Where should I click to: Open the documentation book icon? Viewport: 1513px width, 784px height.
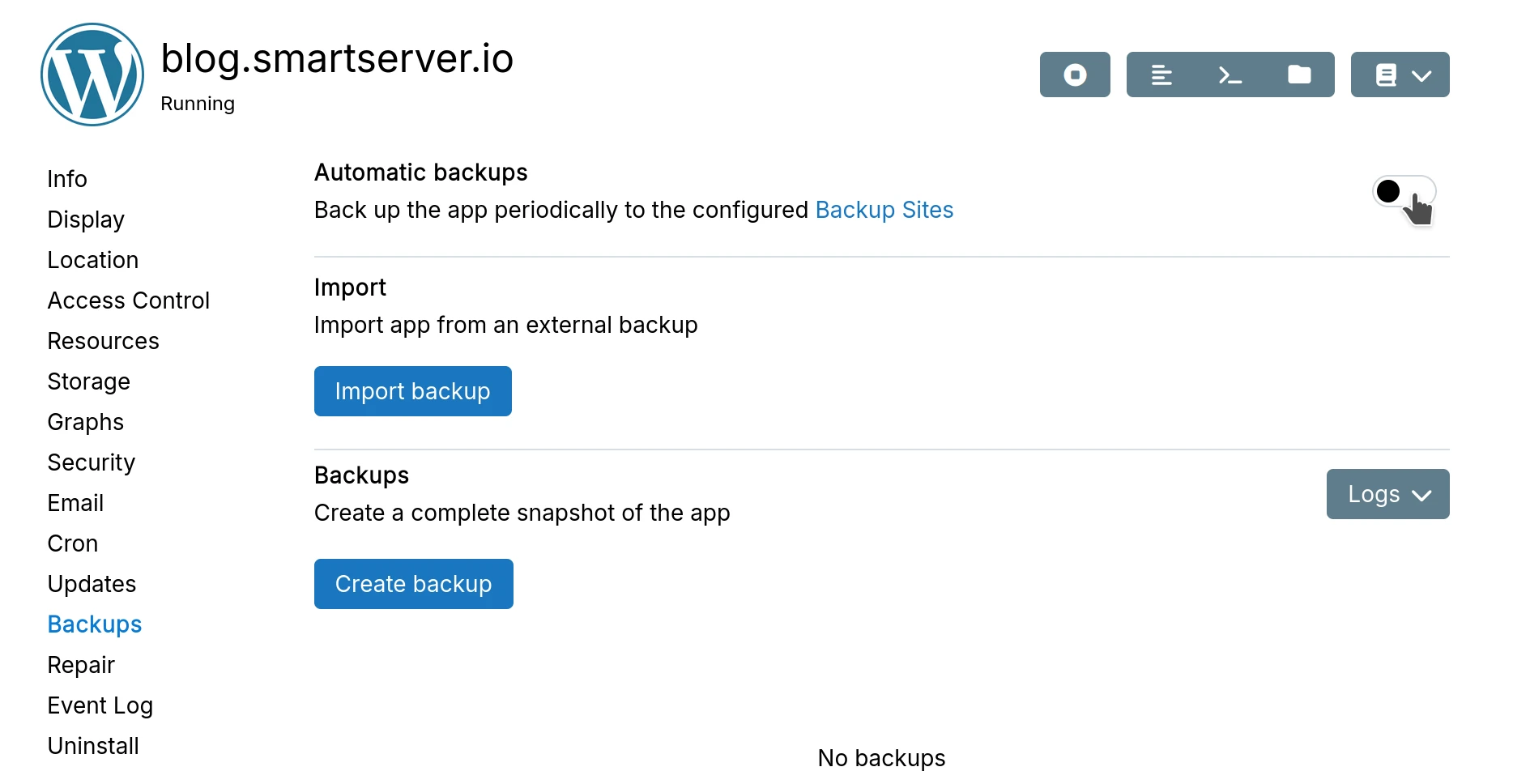[x=1387, y=75]
